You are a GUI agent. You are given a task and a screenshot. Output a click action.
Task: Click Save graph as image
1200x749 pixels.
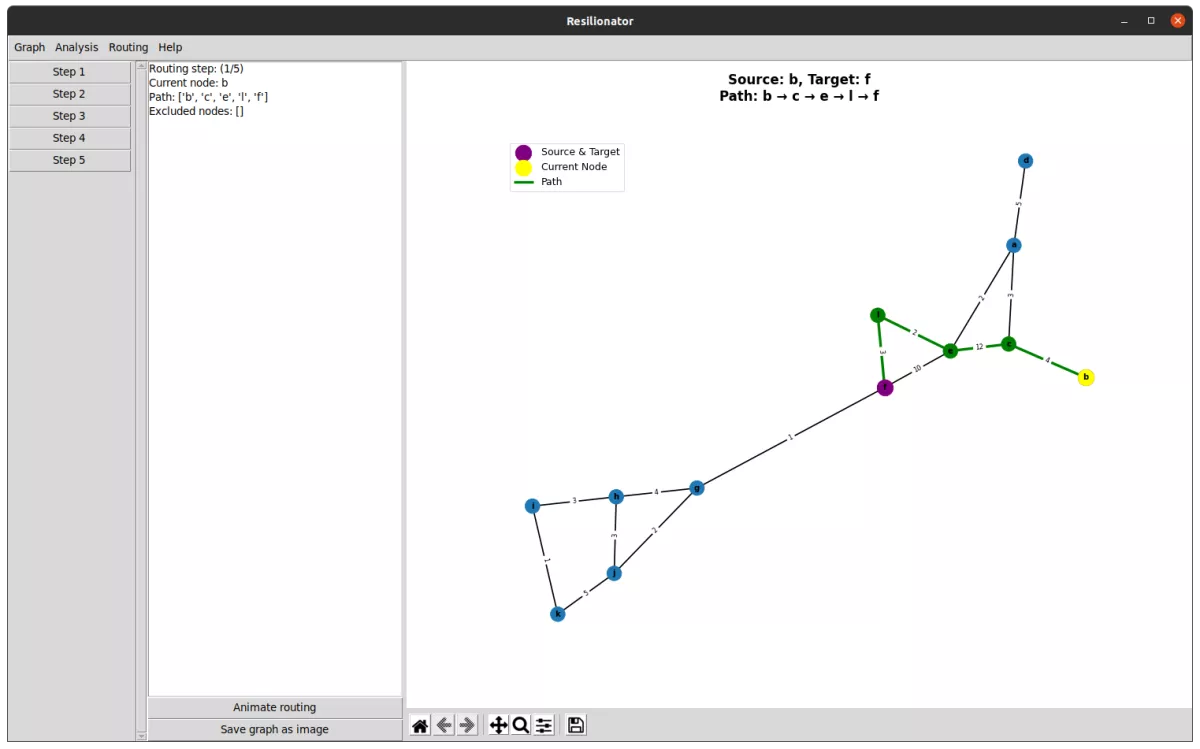(x=274, y=729)
